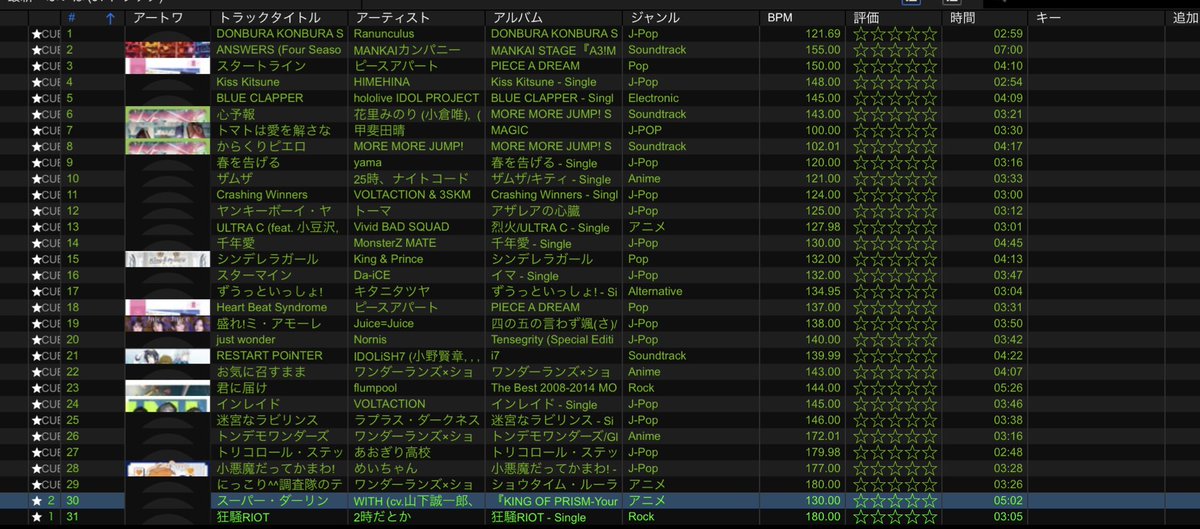The width and height of the screenshot is (1200, 529).
Task: Set fifth rating star for Kiss Kitsune
Action: tap(929, 82)
